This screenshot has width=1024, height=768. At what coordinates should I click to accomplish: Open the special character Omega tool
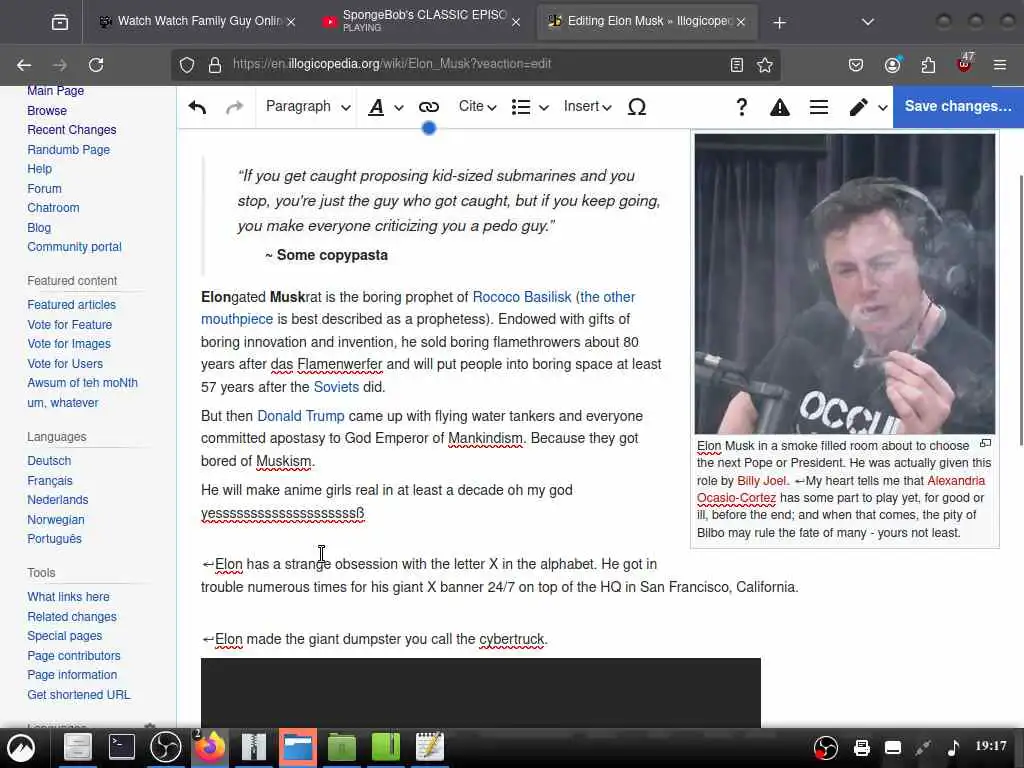tap(637, 107)
